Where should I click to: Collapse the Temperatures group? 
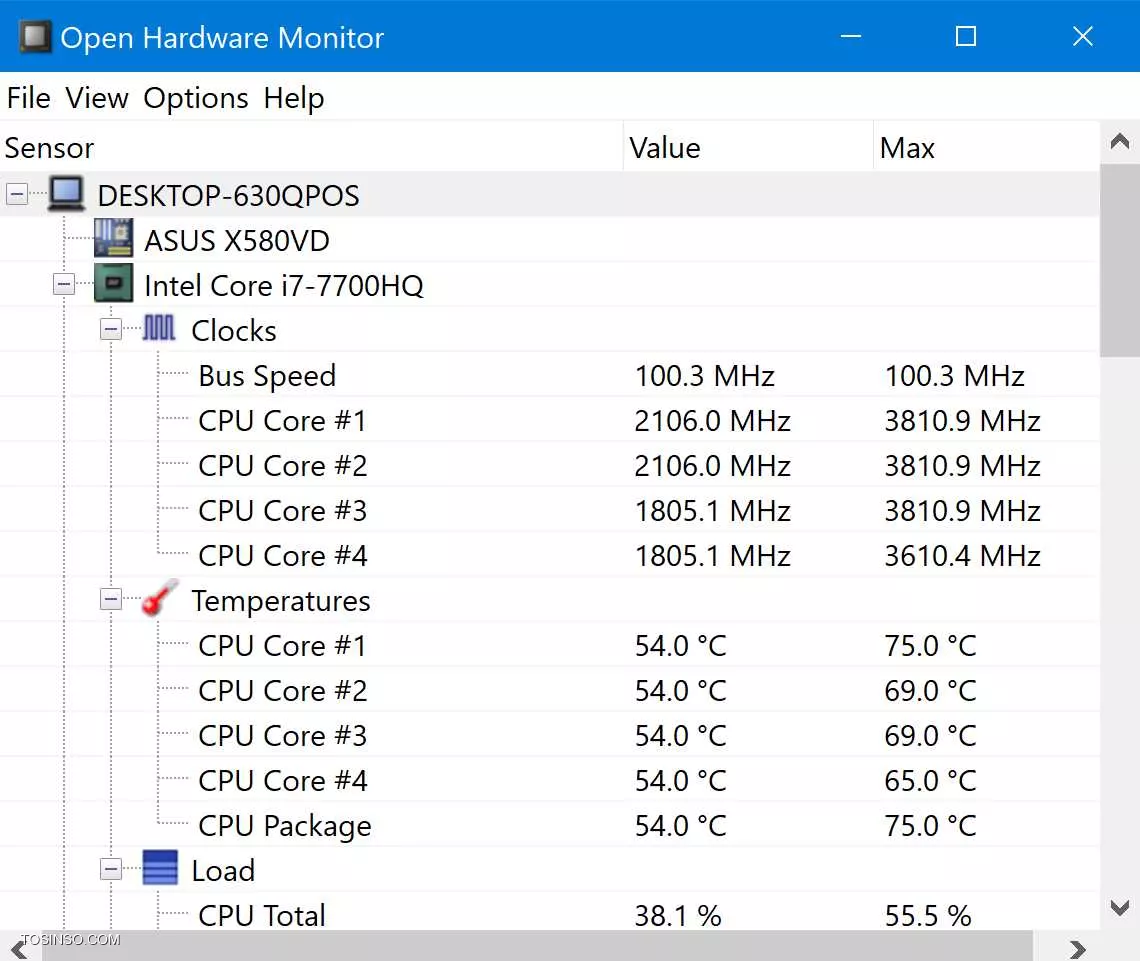click(x=111, y=599)
